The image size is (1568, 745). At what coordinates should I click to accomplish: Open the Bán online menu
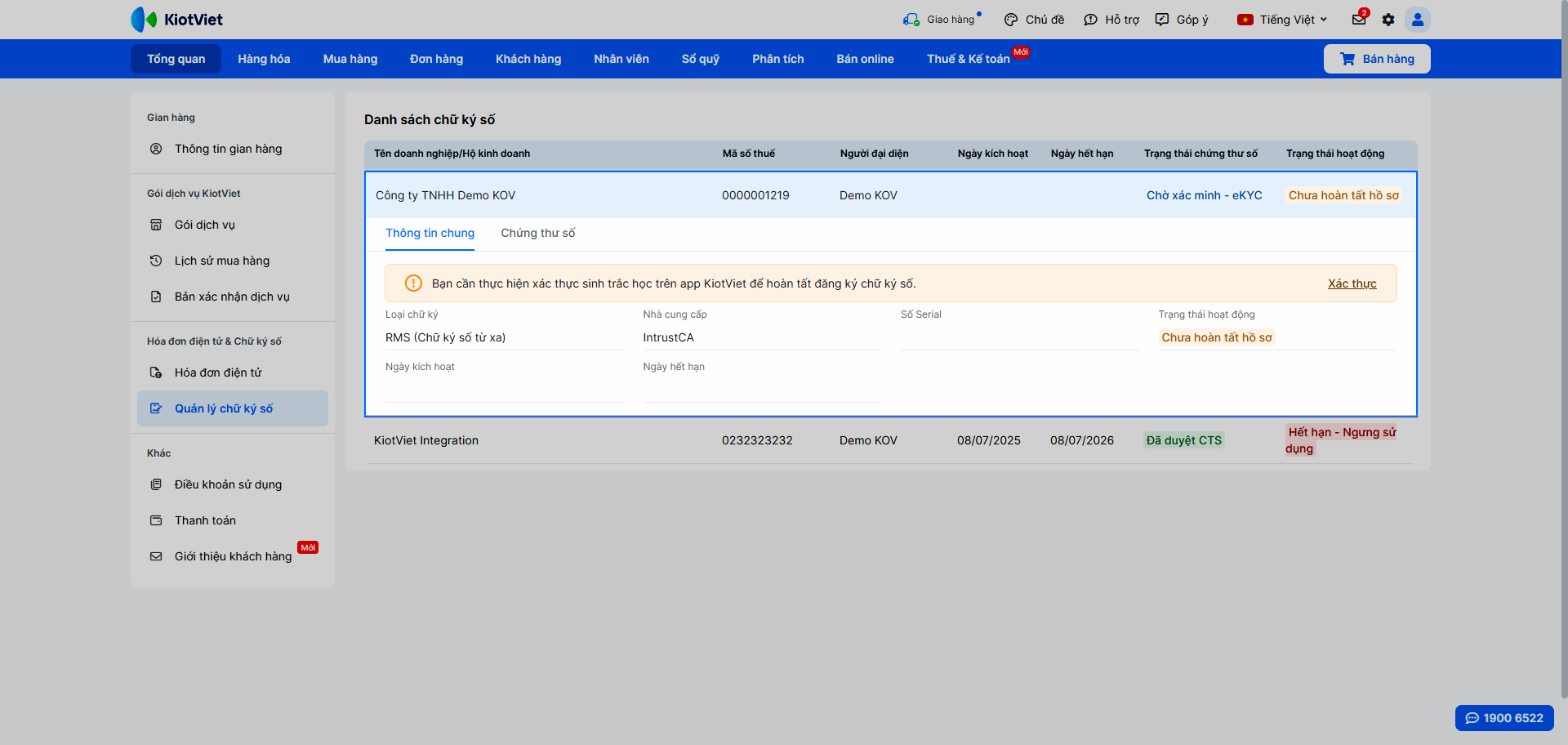point(865,59)
